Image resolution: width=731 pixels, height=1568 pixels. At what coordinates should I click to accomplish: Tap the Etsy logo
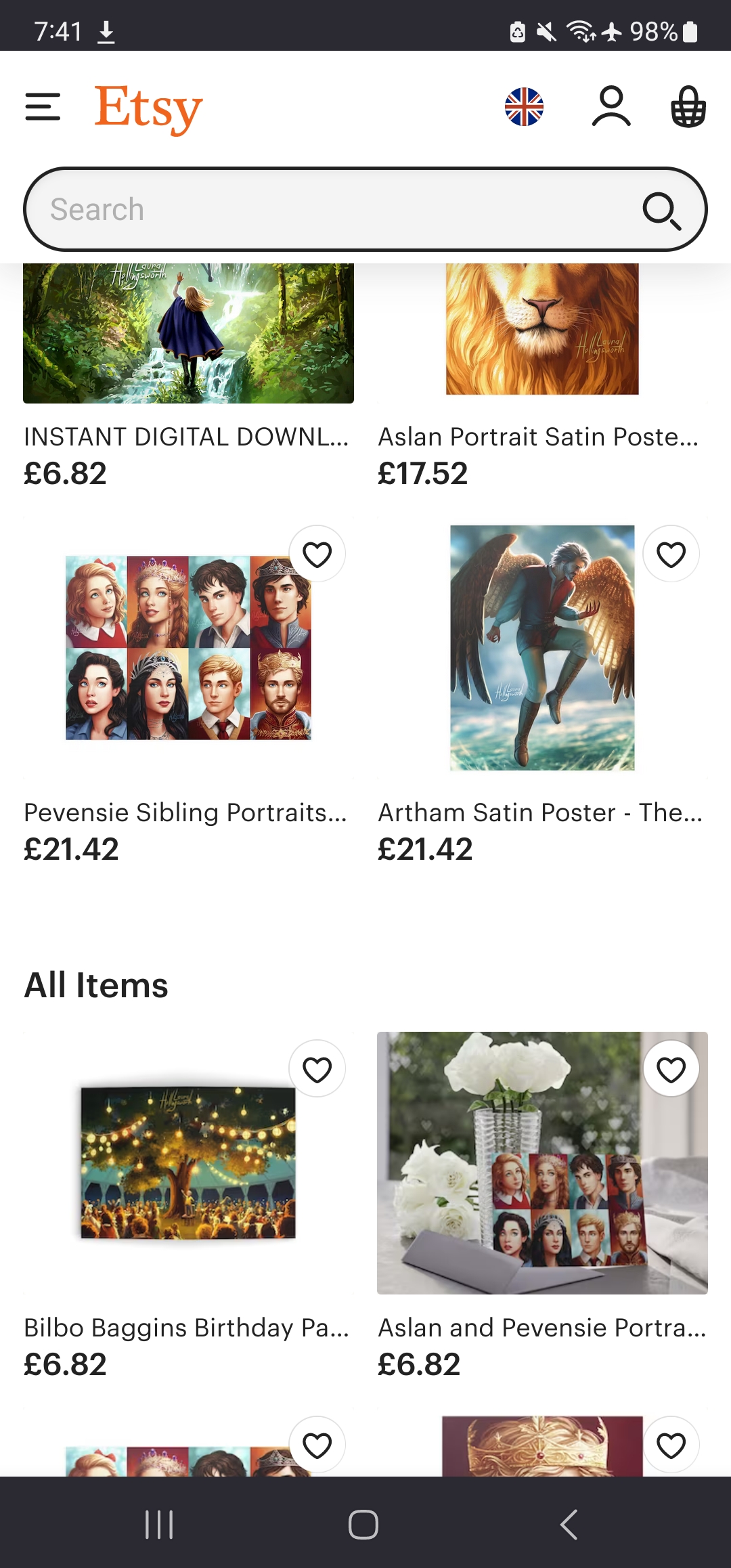point(148,108)
